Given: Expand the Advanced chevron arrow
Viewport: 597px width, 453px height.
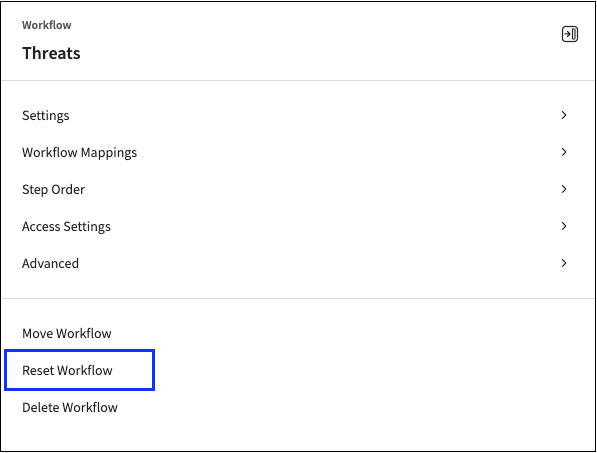Looking at the screenshot, I should [x=564, y=263].
